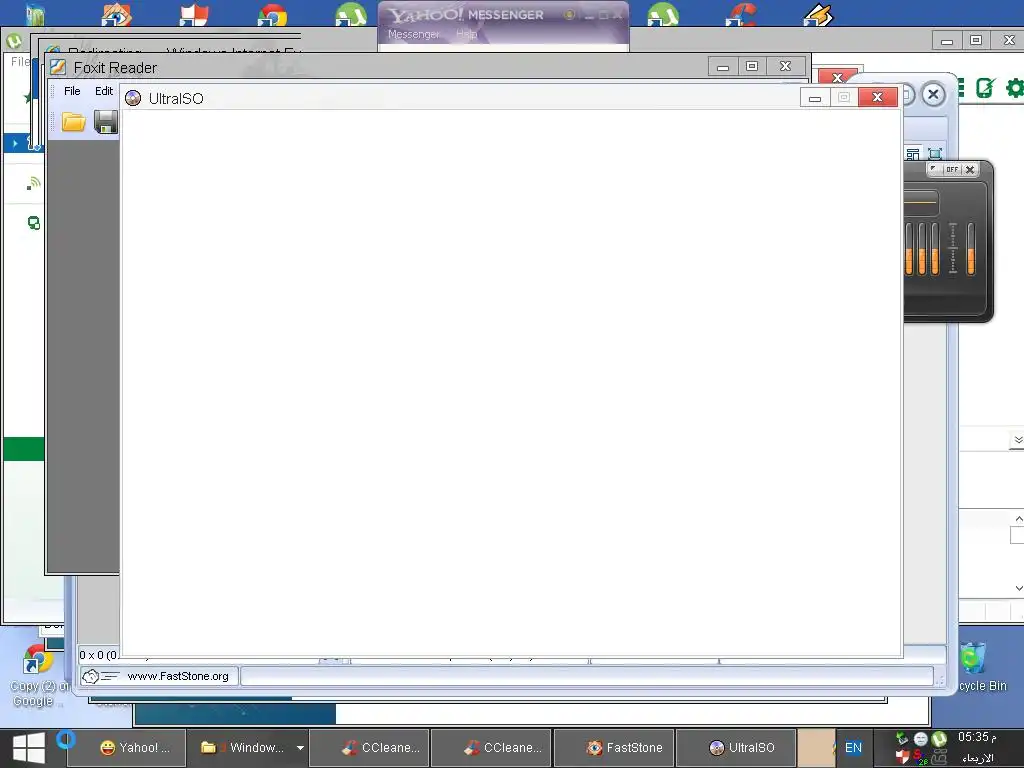Switch to the first CCleaner taskbar button
Image resolution: width=1024 pixels, height=768 pixels.
tap(370, 748)
